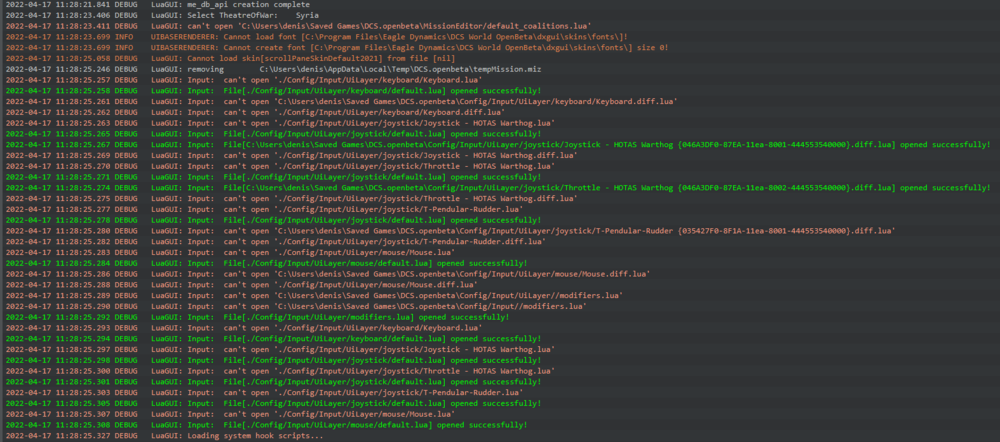Viewport: 1000px width, 442px height.
Task: Click the 11:28:25.277 T-Pendular-Rudder.lua line
Action: [x=264, y=209]
